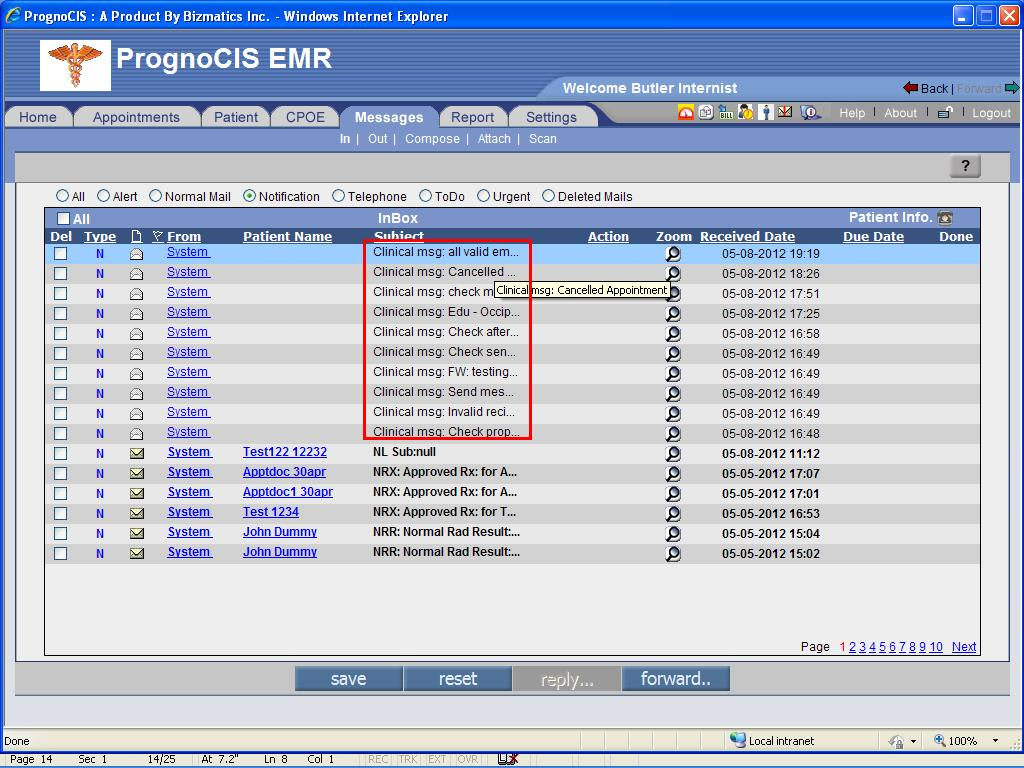Click the question mark help button
This screenshot has width=1024, height=768.
pyautogui.click(x=965, y=166)
